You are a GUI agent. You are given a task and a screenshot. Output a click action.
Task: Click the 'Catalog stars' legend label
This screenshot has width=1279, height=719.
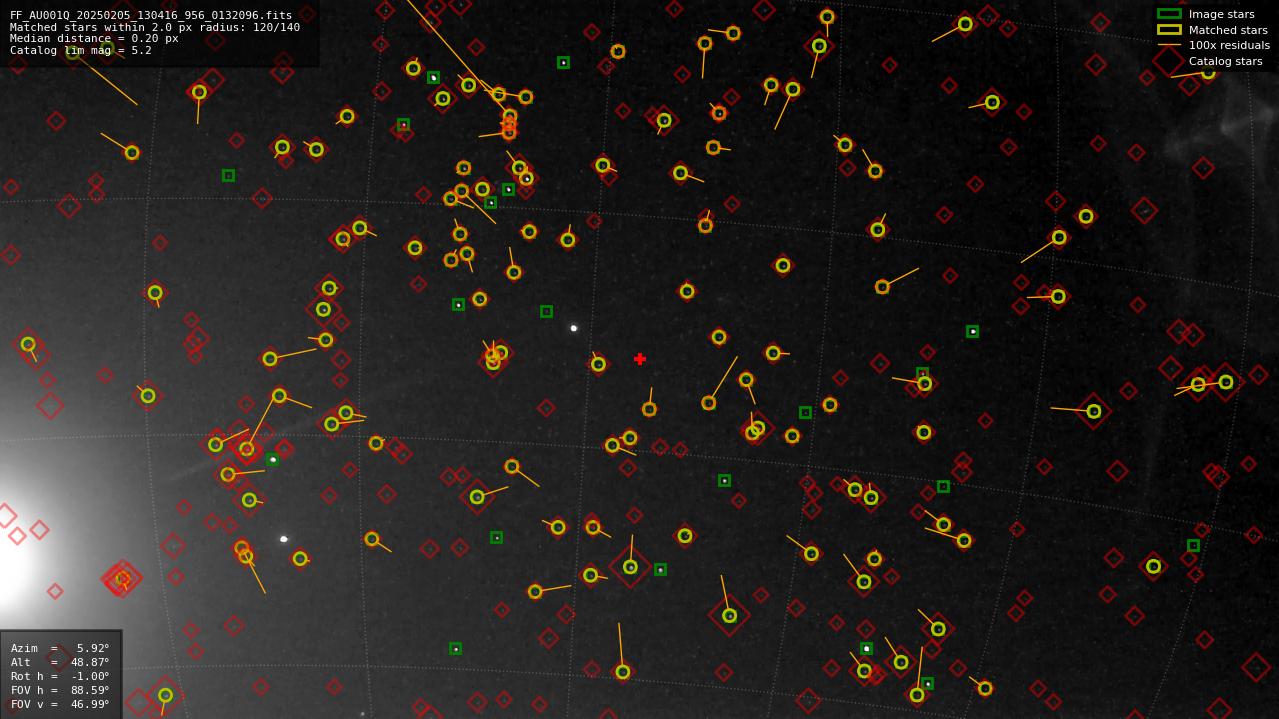click(x=1225, y=61)
